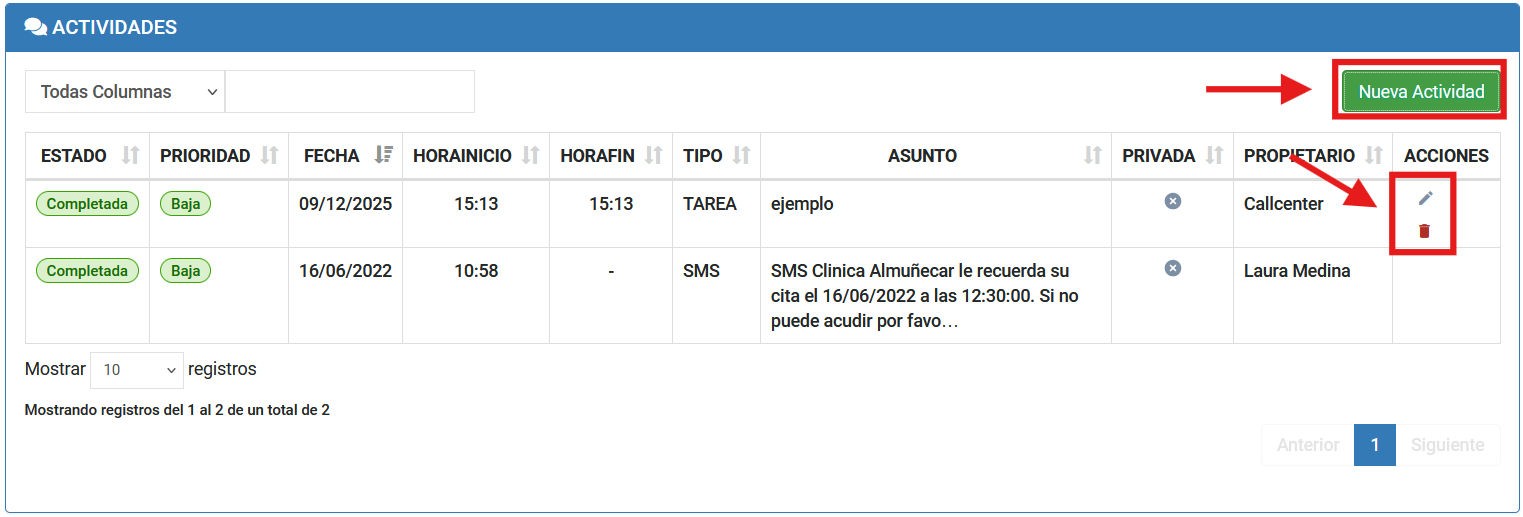The height and width of the screenshot is (517, 1523).
Task: Go to the Anterior page
Action: 1307,445
